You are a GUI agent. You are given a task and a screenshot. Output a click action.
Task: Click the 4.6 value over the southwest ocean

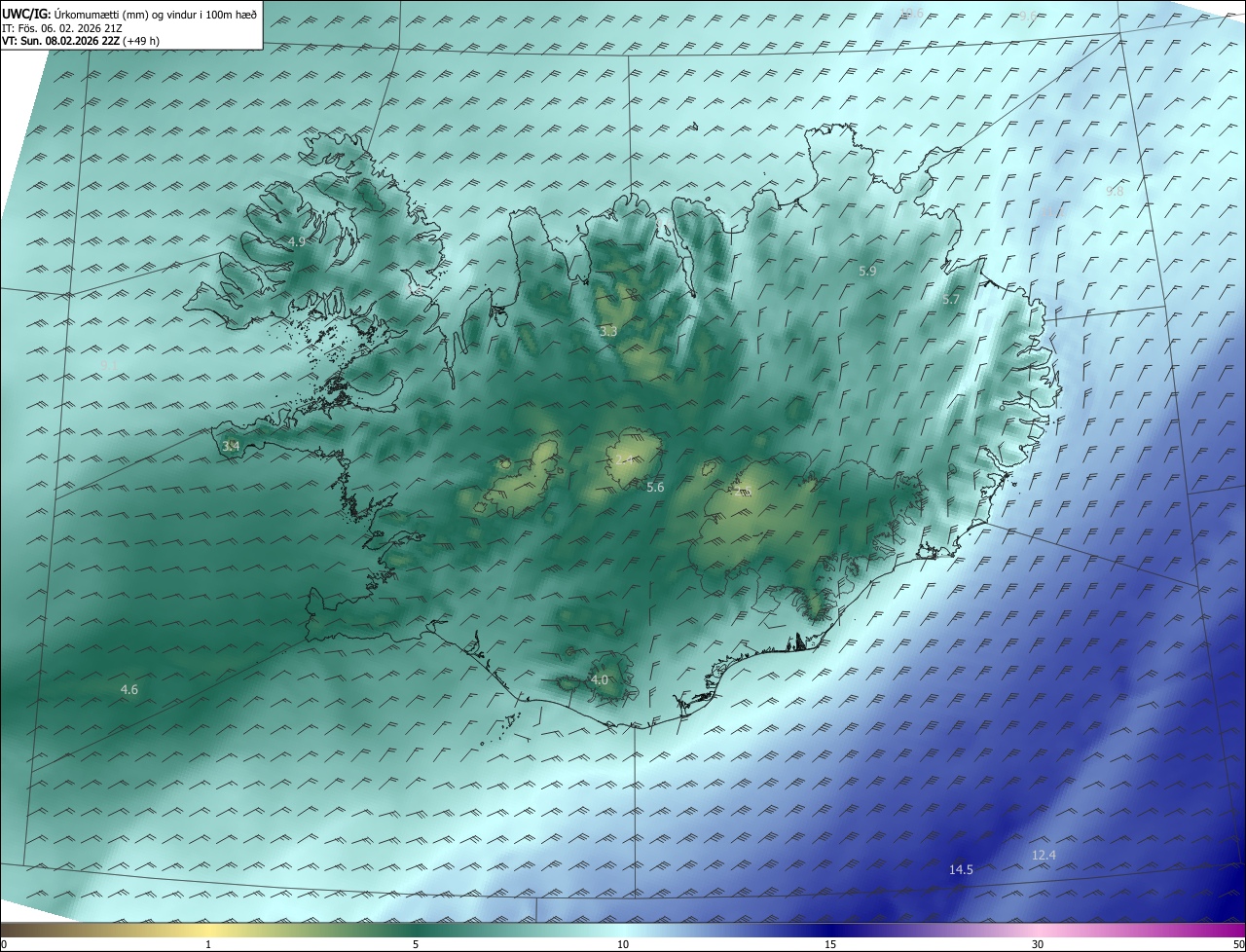point(128,689)
